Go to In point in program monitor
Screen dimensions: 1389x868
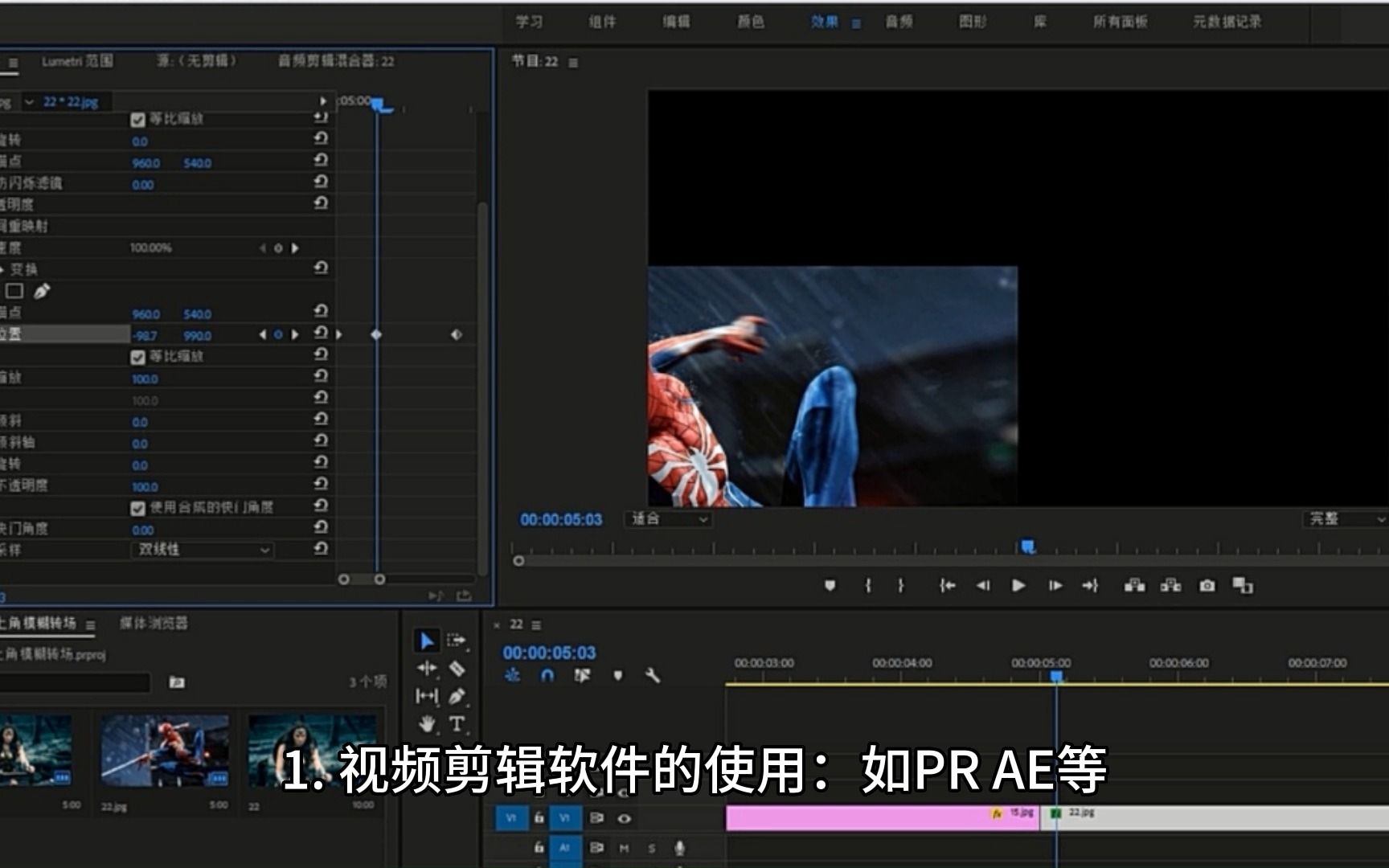(x=948, y=586)
